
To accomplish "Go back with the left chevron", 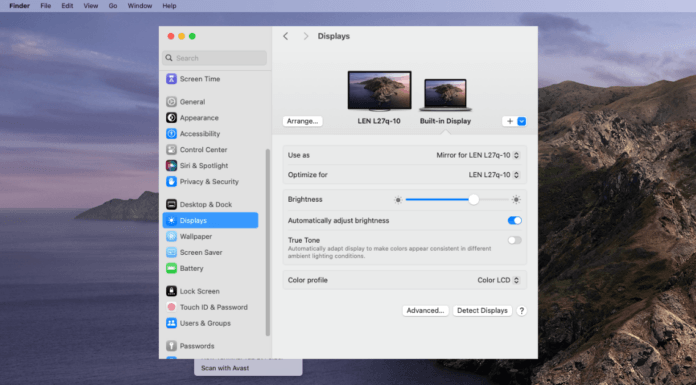I will click(x=285, y=36).
